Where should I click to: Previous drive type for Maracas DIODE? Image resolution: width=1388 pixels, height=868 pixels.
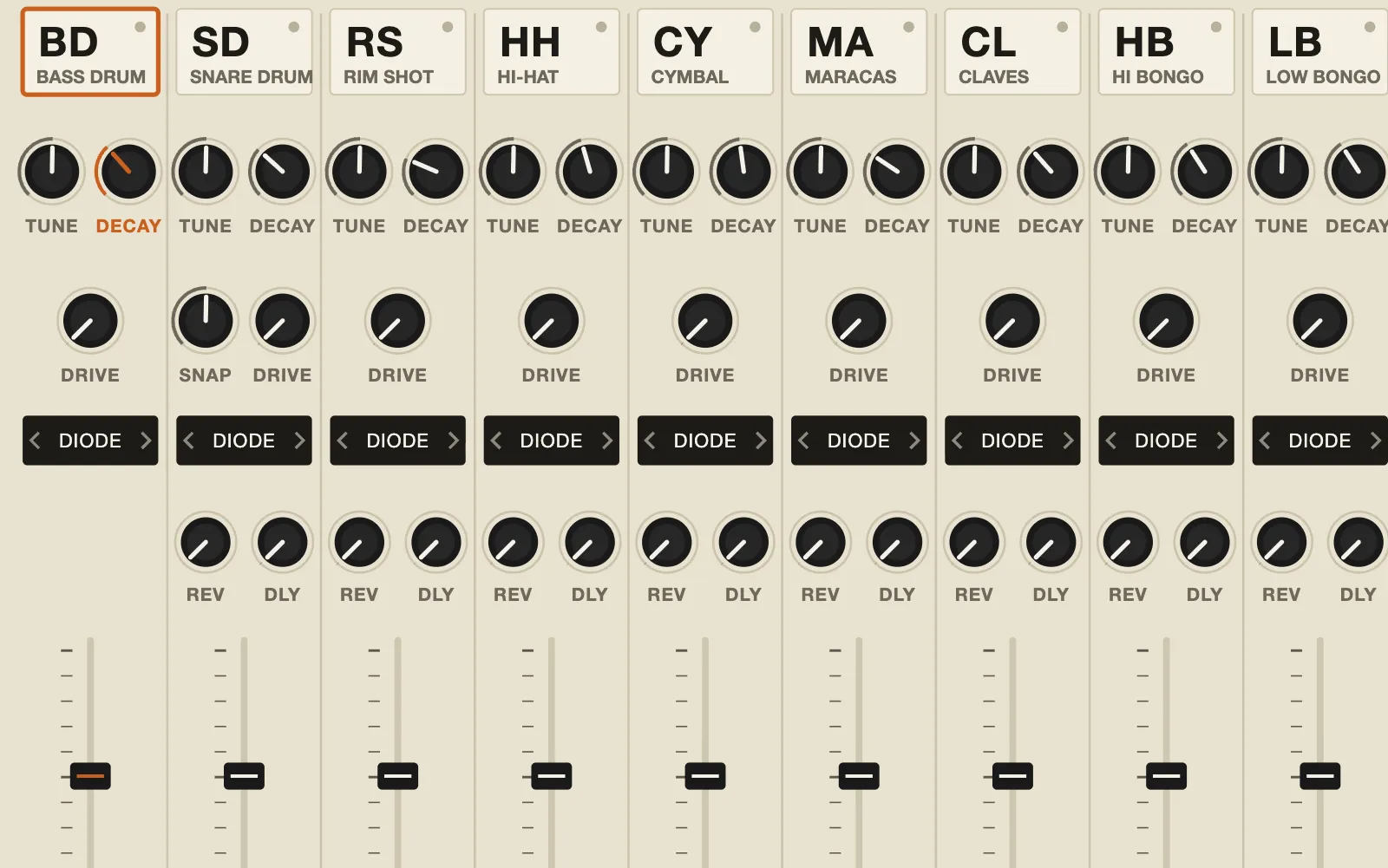(x=803, y=441)
